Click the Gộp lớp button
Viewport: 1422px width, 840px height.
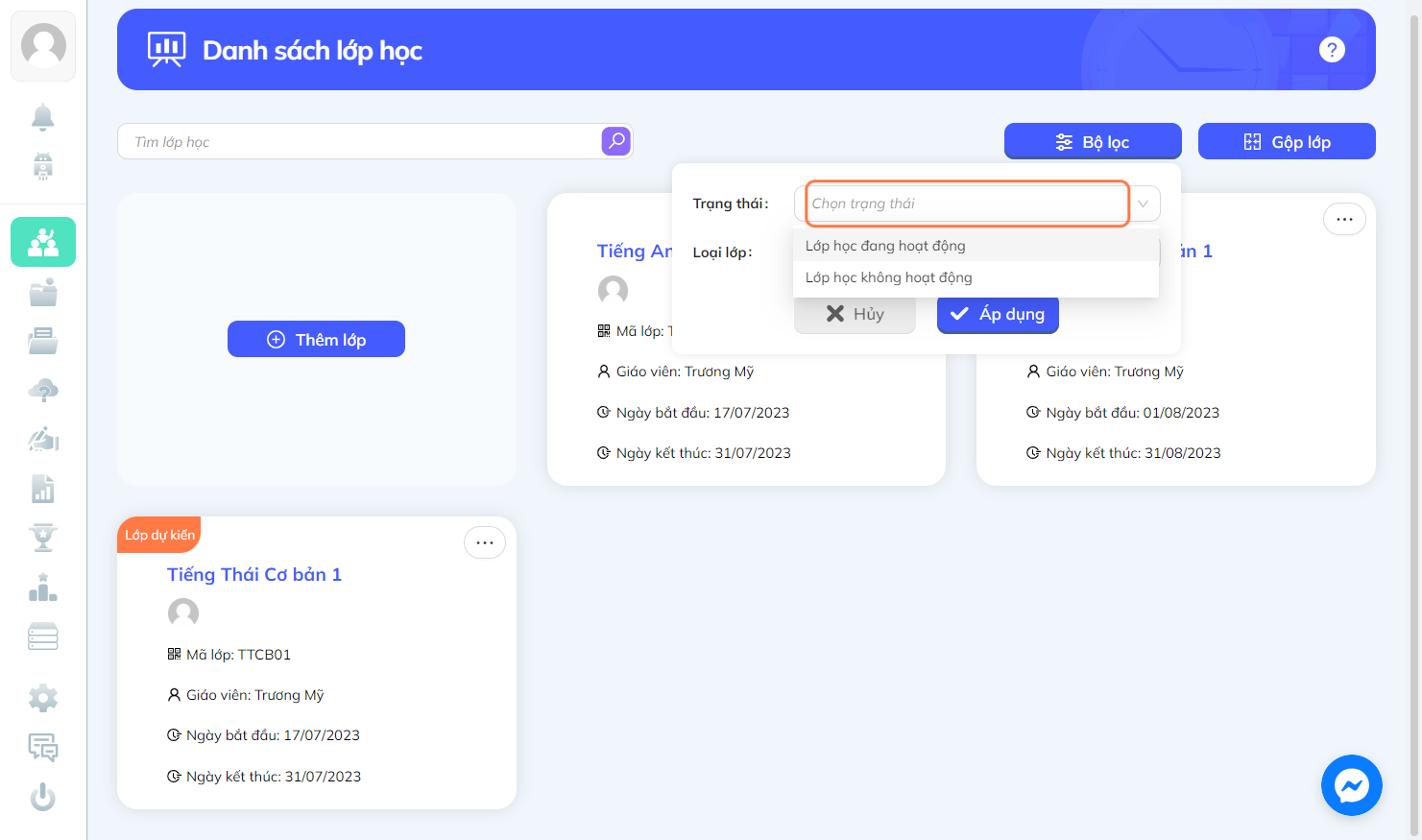[1287, 141]
